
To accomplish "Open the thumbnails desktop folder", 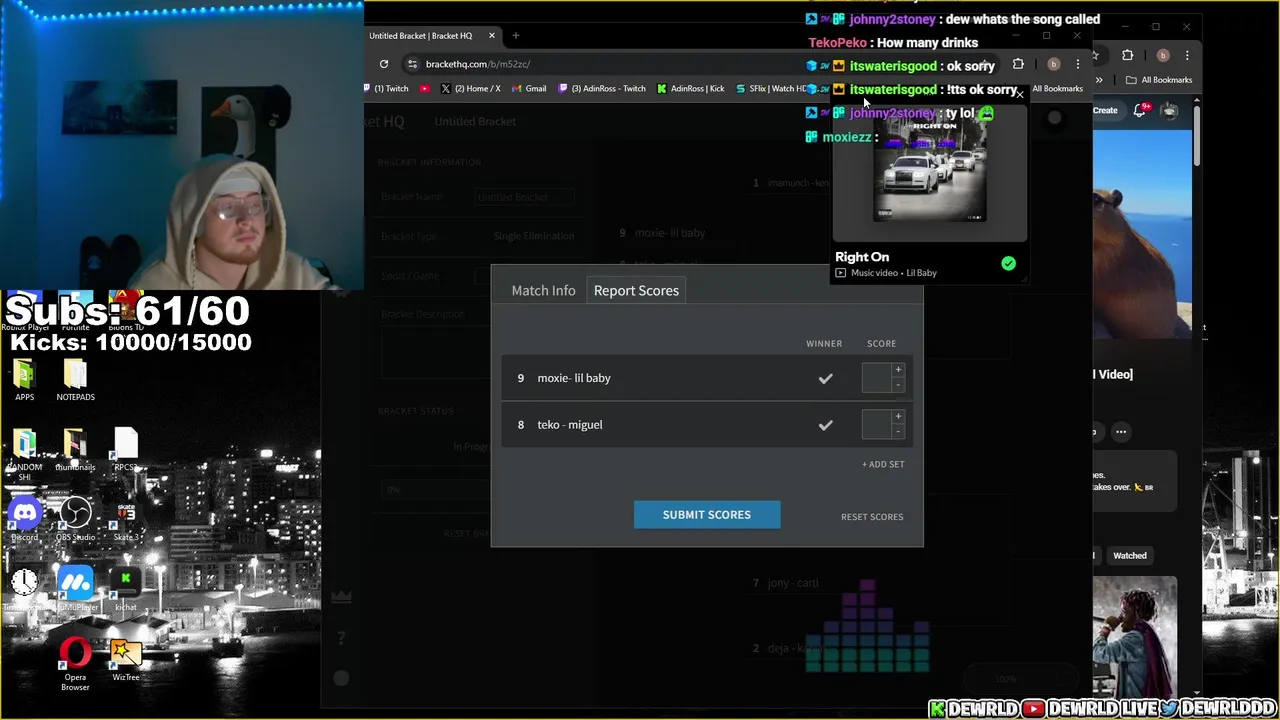I will (x=75, y=449).
